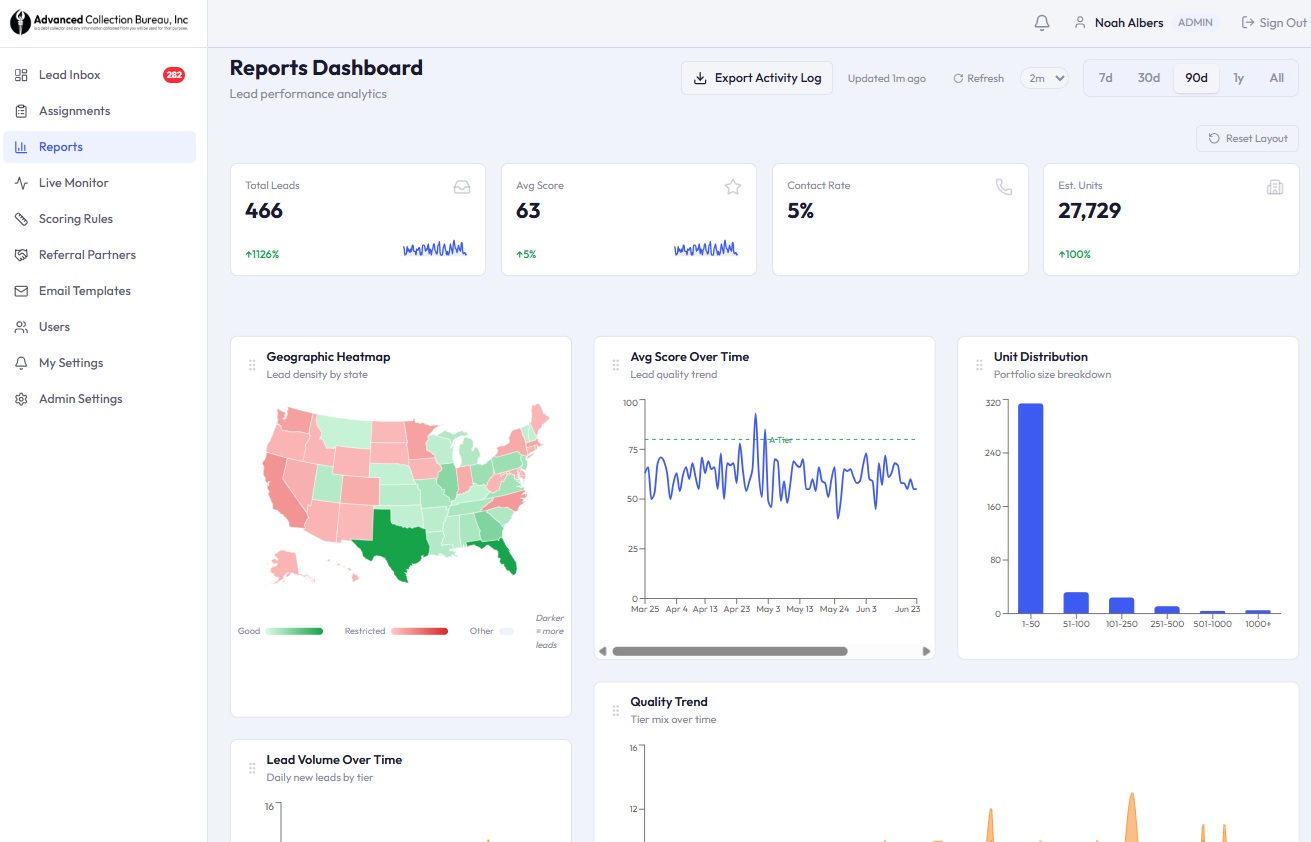The width and height of the screenshot is (1311, 842).
Task: Click the Email Templates envelope icon
Action: (21, 291)
